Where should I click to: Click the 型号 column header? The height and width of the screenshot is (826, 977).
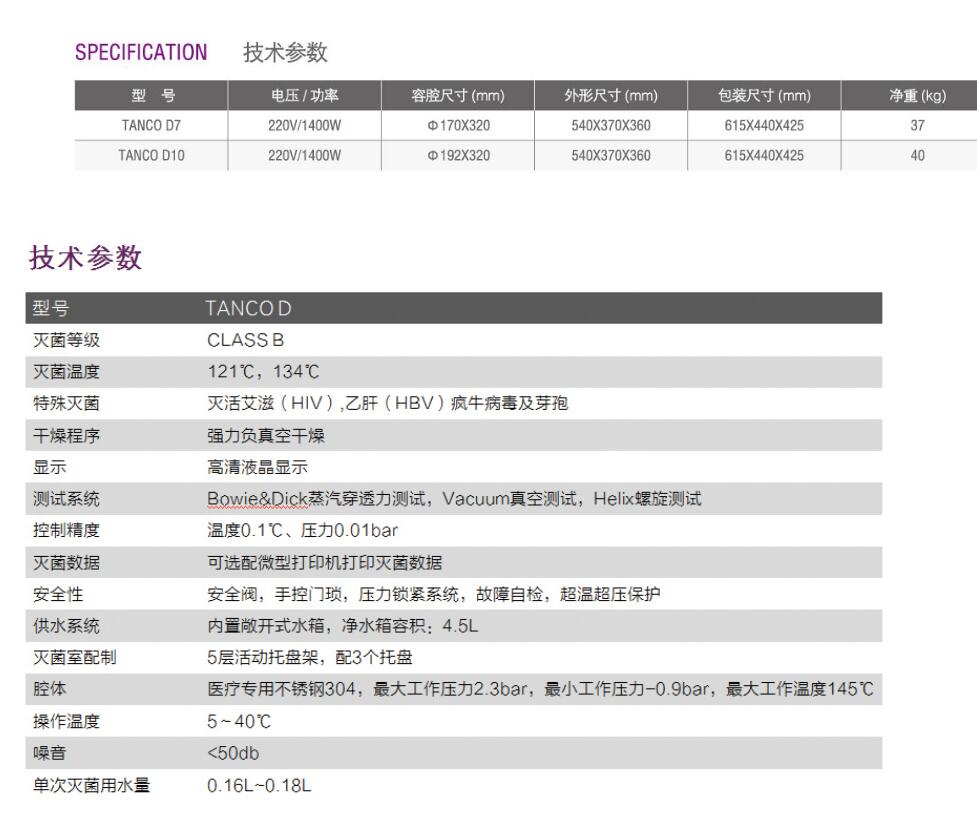pyautogui.click(x=149, y=97)
